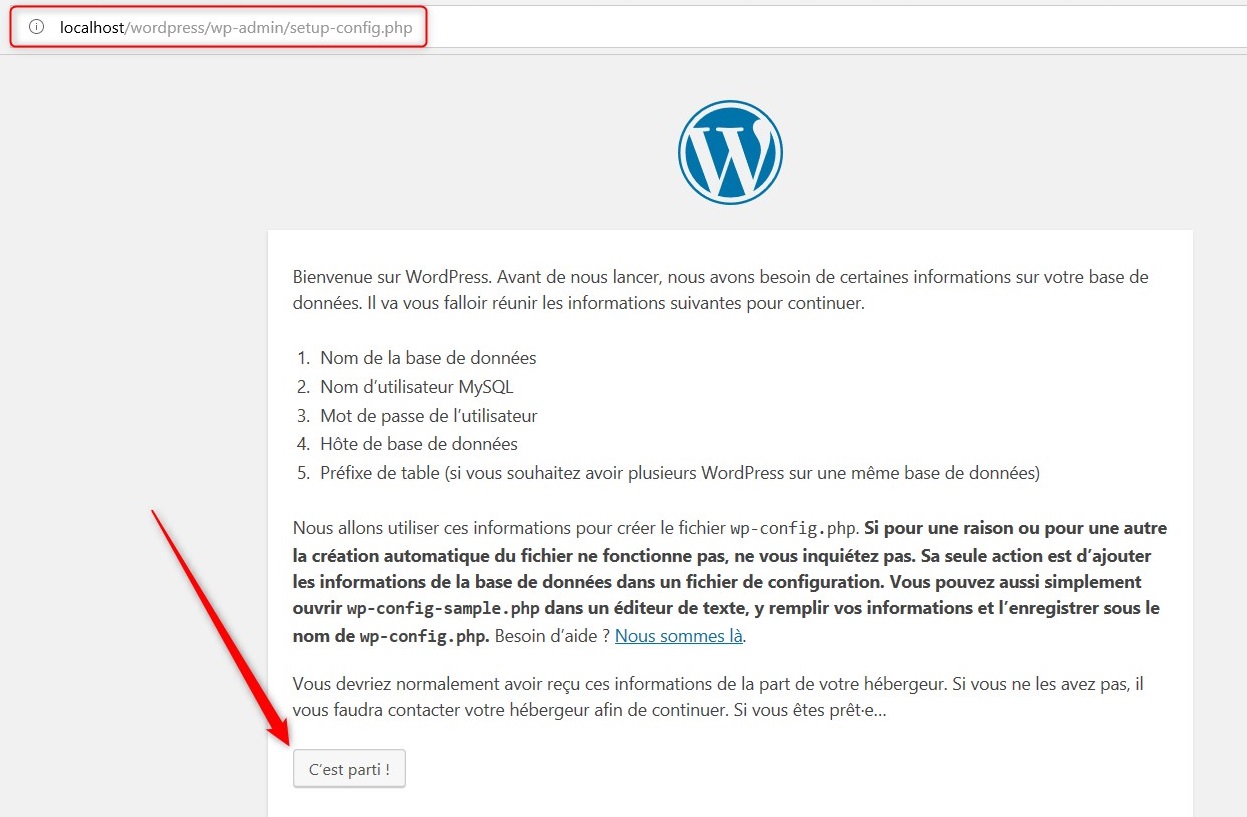The image size is (1247, 817).
Task: Click the site information icon in address bar
Action: pos(37,27)
